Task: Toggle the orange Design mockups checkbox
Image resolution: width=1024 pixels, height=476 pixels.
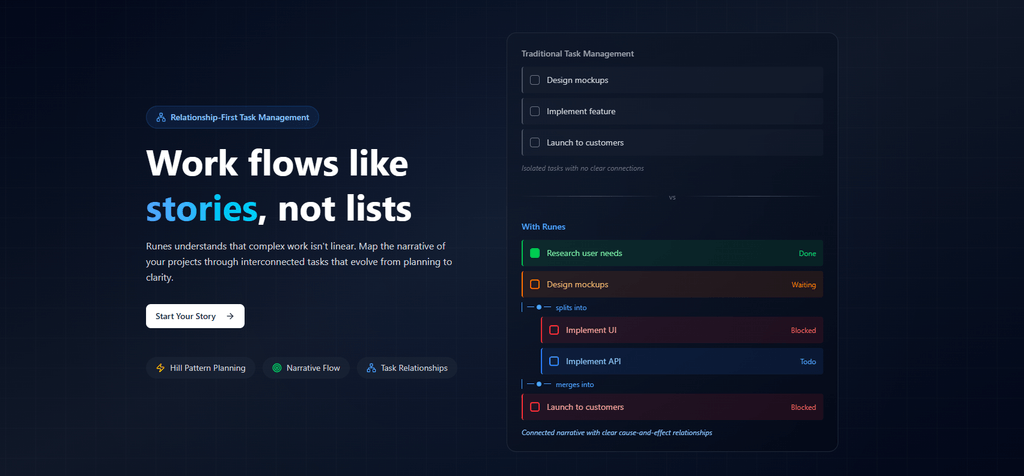Action: 535,285
